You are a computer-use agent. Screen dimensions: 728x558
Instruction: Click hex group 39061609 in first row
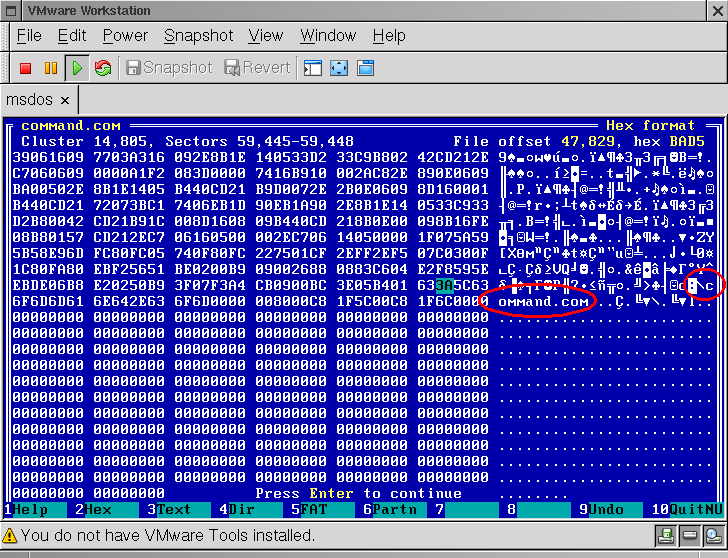pyautogui.click(x=48, y=157)
